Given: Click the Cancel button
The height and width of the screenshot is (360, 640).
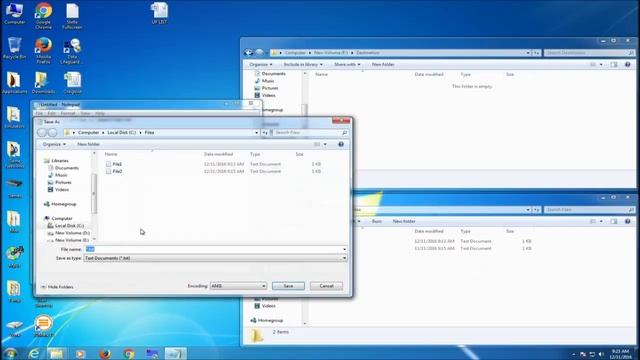Looking at the screenshot, I should click(x=327, y=286).
